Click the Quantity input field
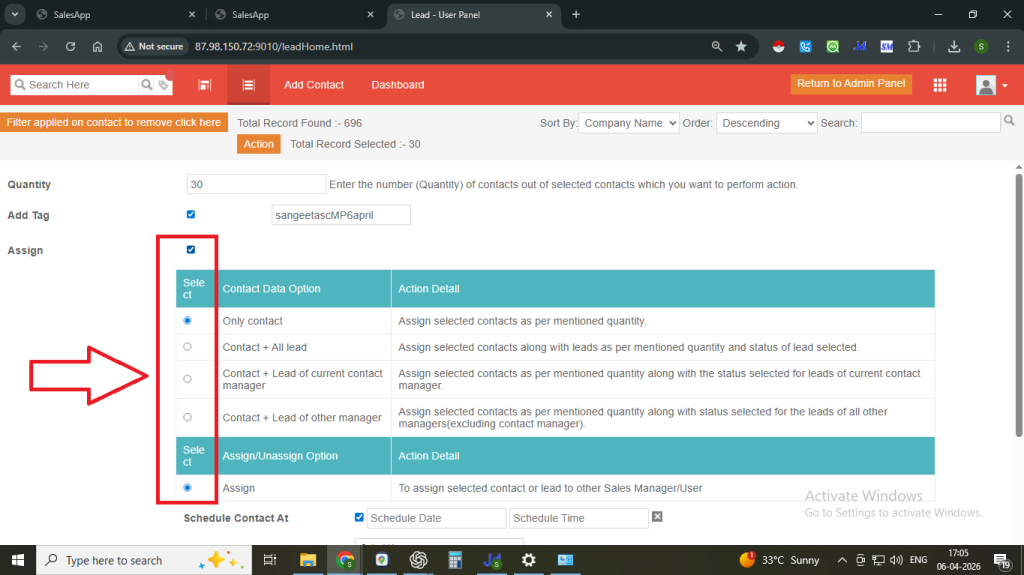 tap(256, 184)
